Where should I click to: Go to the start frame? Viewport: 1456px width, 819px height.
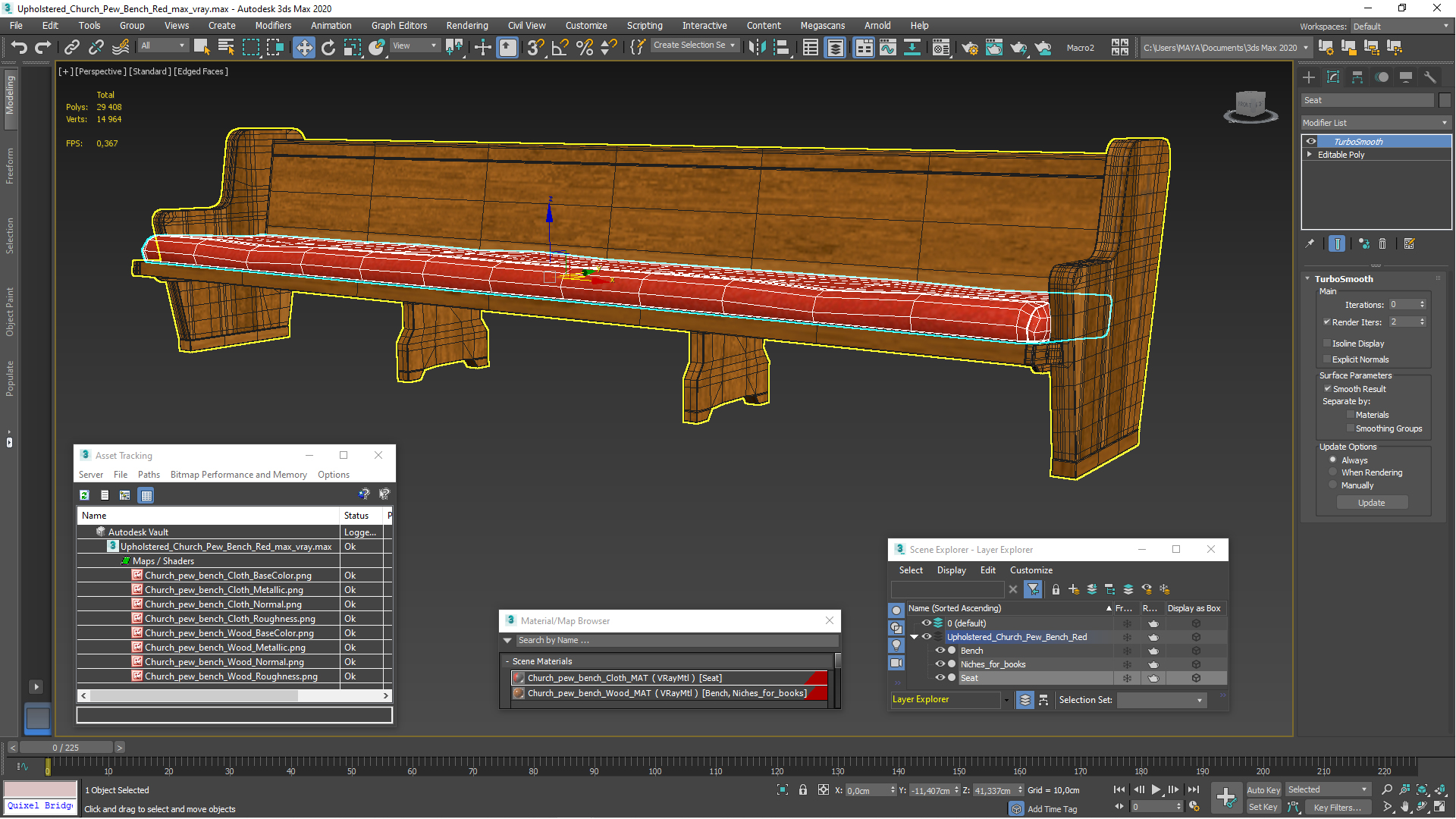coord(1119,789)
